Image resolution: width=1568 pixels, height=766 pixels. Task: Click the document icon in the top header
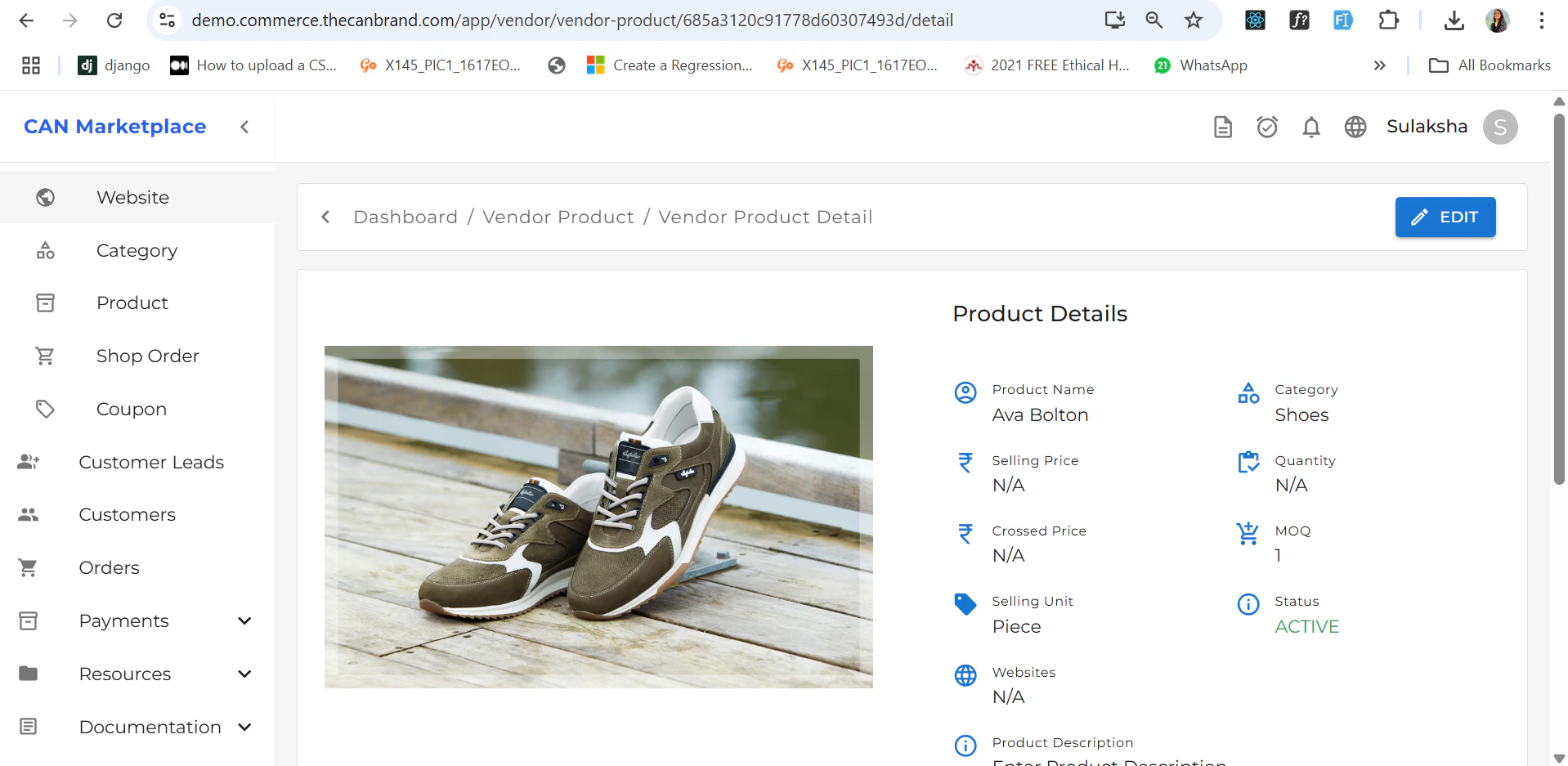tap(1222, 127)
